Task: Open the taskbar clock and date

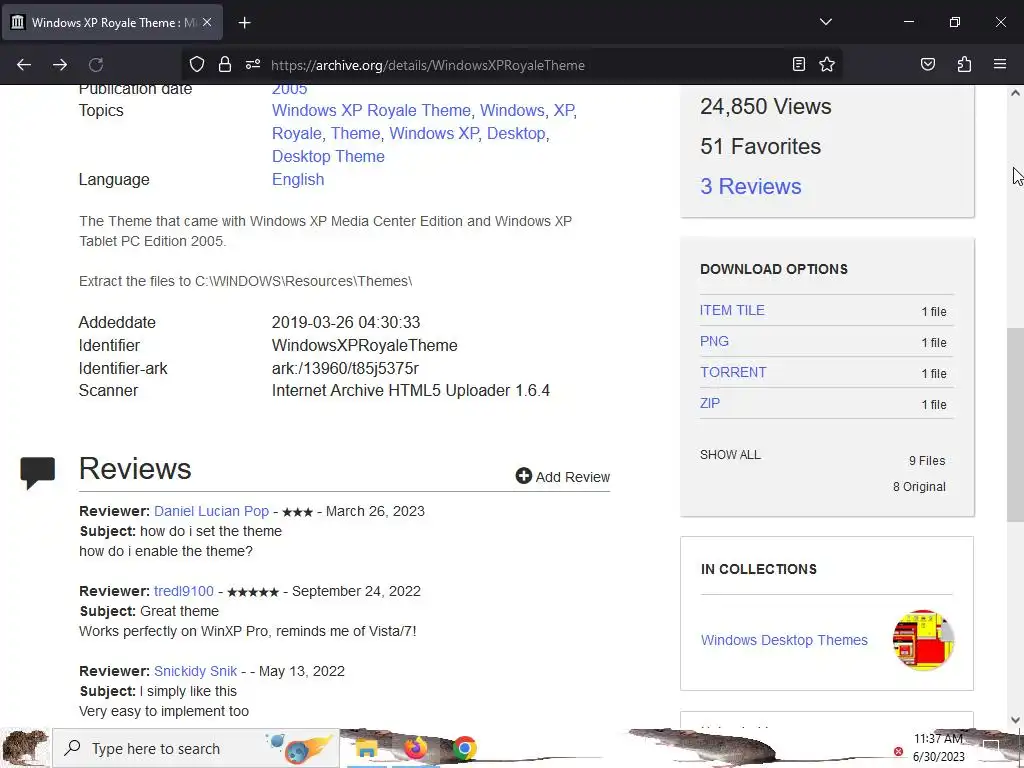Action: click(x=938, y=748)
